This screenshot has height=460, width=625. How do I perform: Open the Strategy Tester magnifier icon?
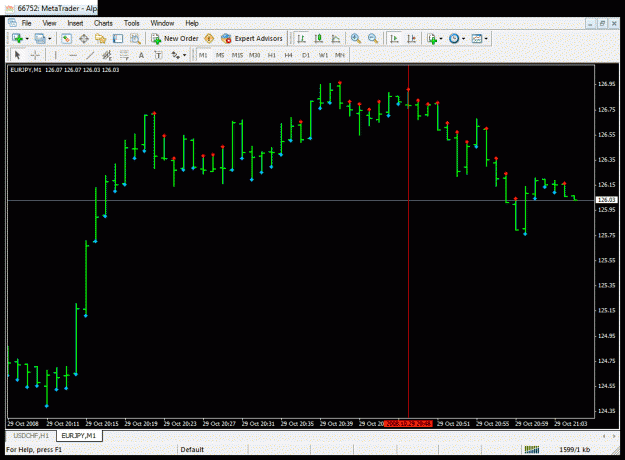pyautogui.click(x=136, y=39)
